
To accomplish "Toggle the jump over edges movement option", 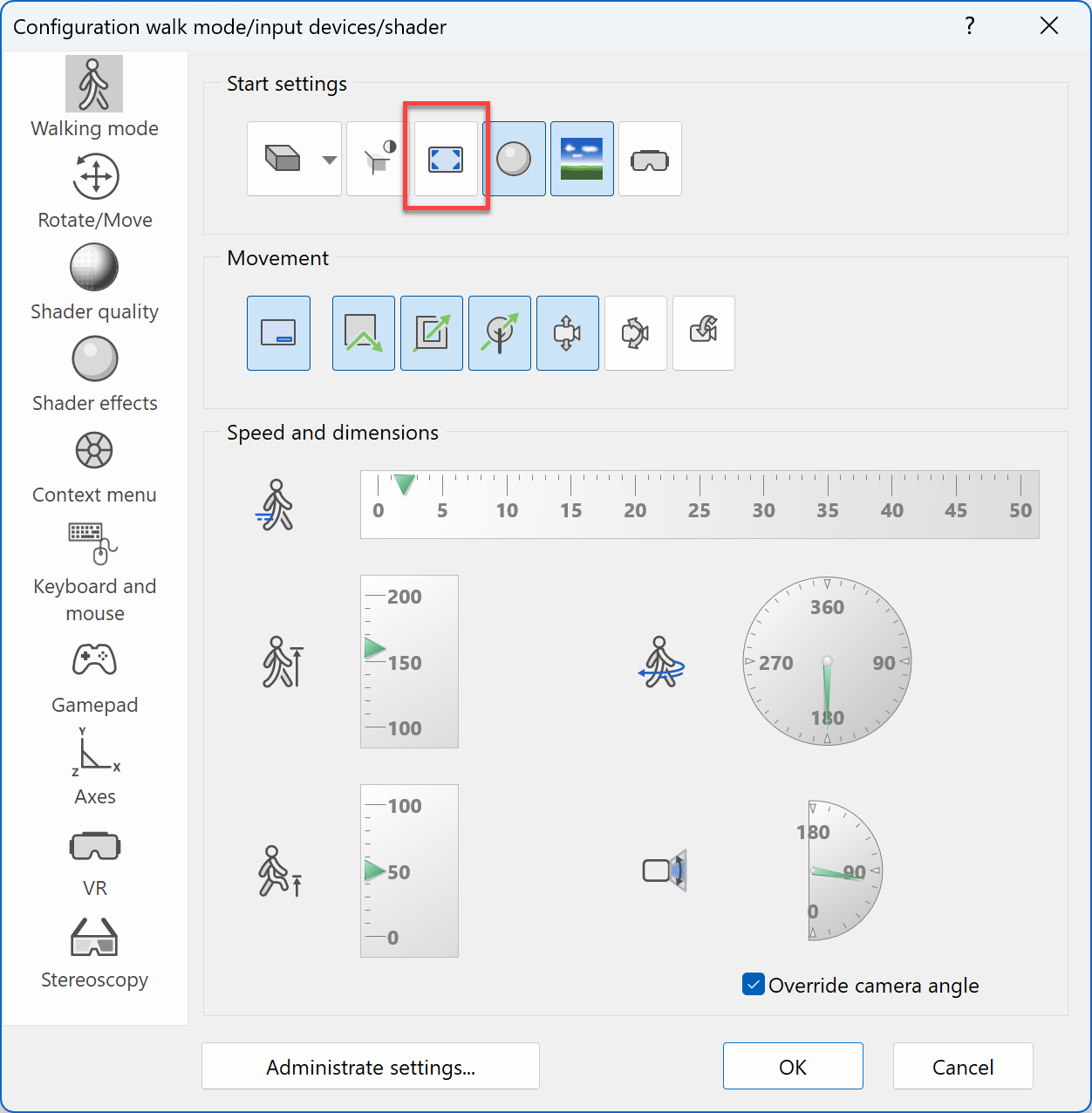I will coord(363,333).
